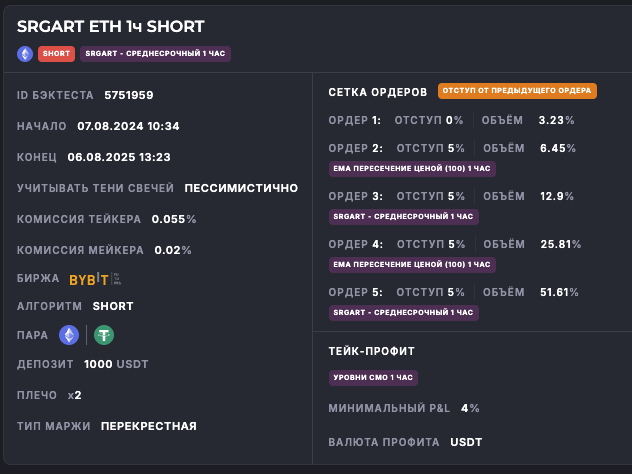Click the Ethereum icon beside the title badges
Screen dimensions: 632x474
pos(25,54)
